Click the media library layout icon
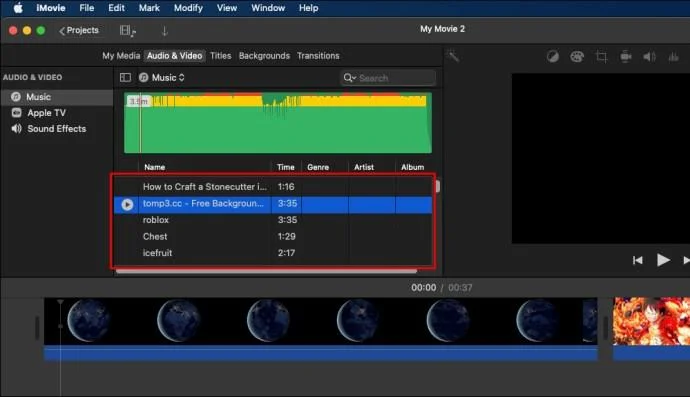This screenshot has width=690, height=397. pyautogui.click(x=128, y=30)
